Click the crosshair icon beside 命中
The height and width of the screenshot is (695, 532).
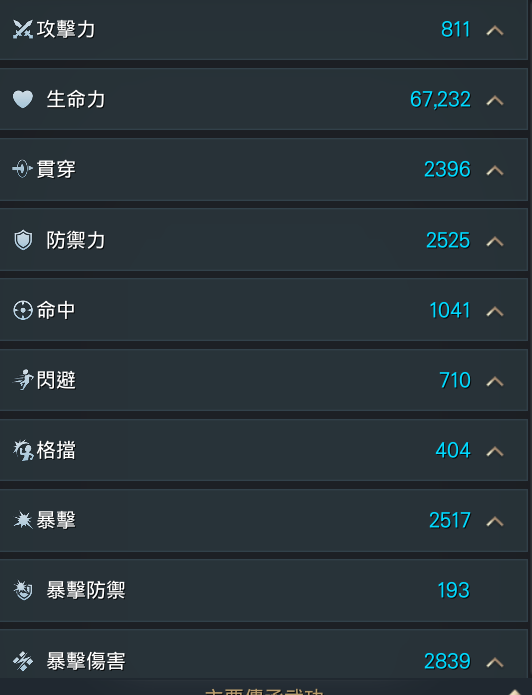pos(23,310)
